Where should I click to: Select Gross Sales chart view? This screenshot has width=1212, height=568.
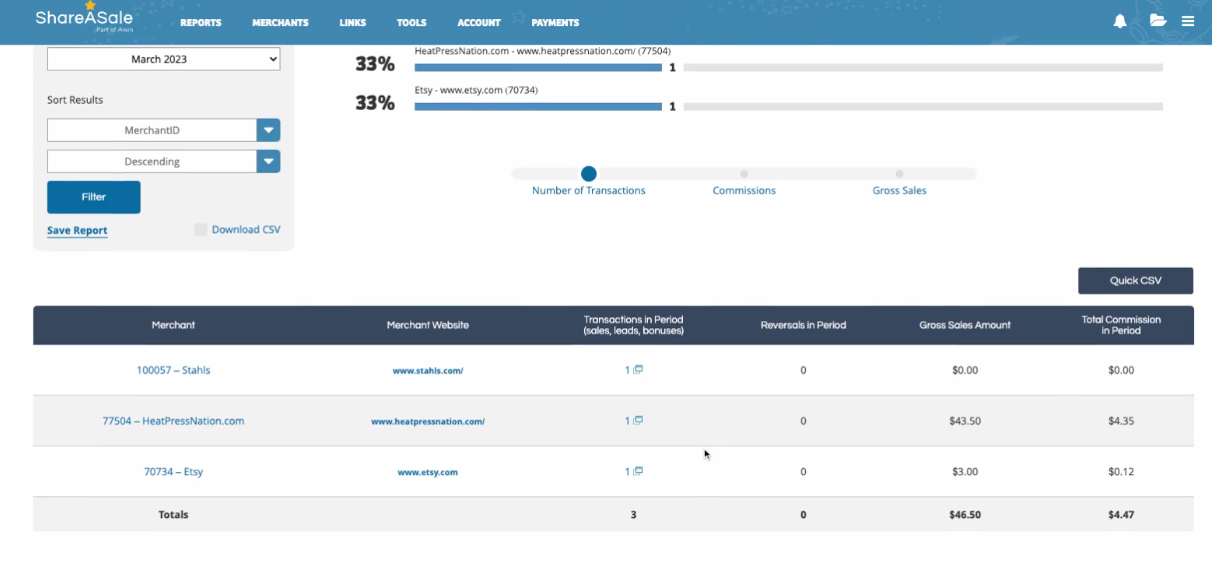click(899, 174)
